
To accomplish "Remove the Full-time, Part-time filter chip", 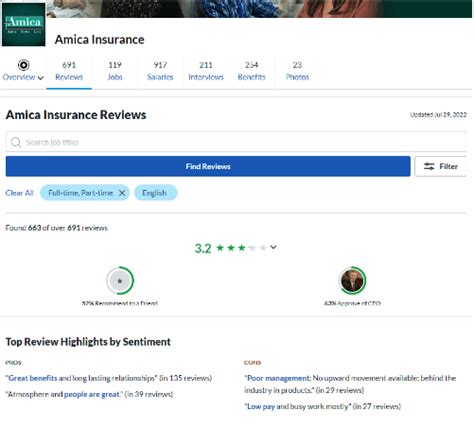I will tap(122, 193).
